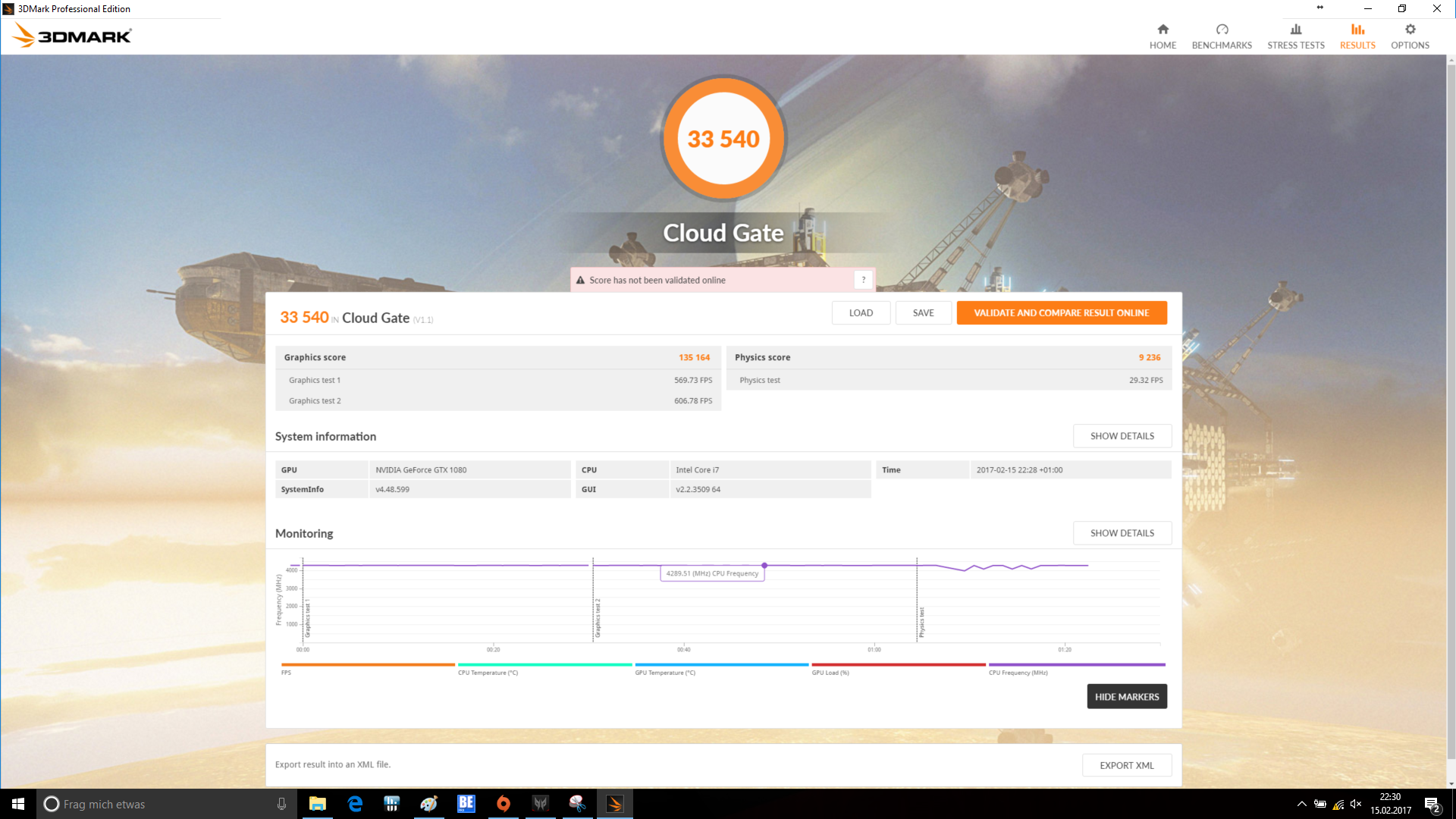Click the 3DMark taskbar icon

615,804
